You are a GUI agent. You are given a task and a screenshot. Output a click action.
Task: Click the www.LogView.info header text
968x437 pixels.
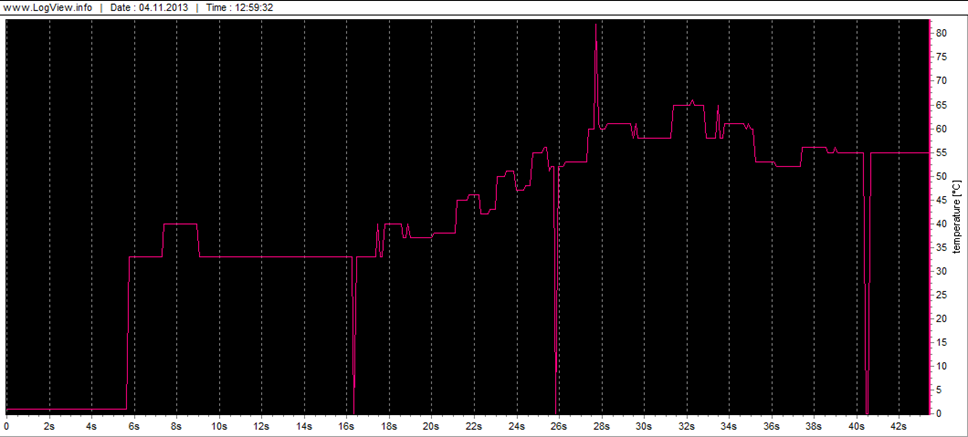pos(48,8)
